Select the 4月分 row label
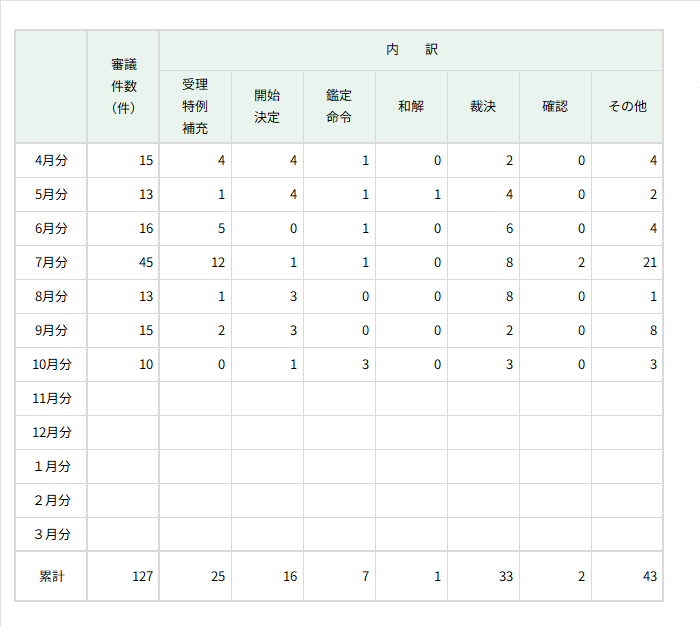The width and height of the screenshot is (700, 626). pos(51,160)
